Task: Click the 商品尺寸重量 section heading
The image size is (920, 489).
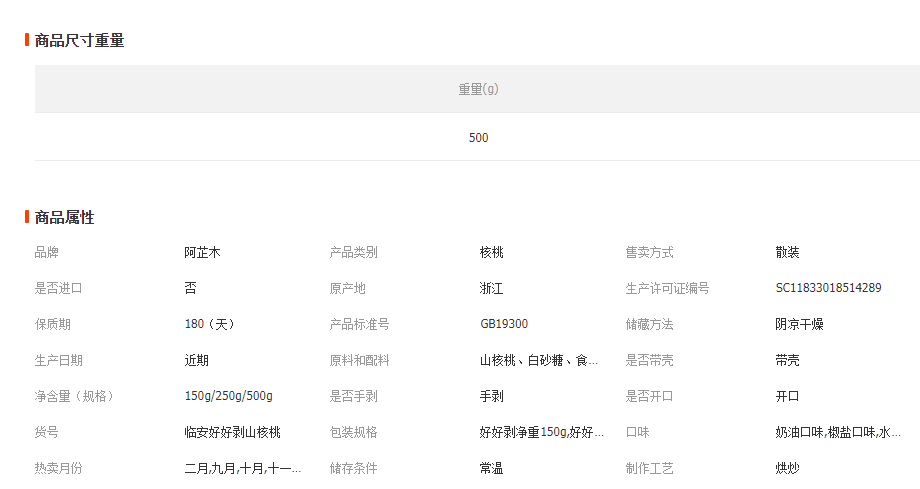Action: pyautogui.click(x=79, y=41)
